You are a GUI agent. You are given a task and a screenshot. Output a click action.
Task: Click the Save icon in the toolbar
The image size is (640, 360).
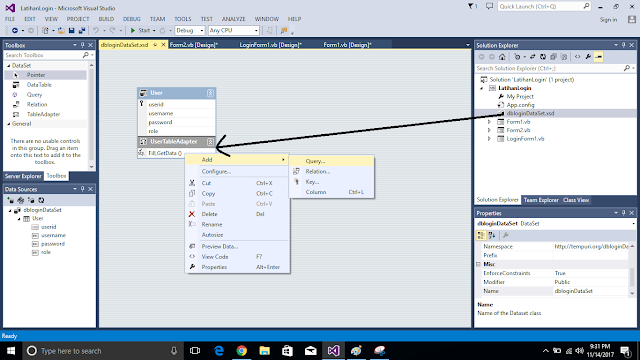pyautogui.click(x=71, y=31)
